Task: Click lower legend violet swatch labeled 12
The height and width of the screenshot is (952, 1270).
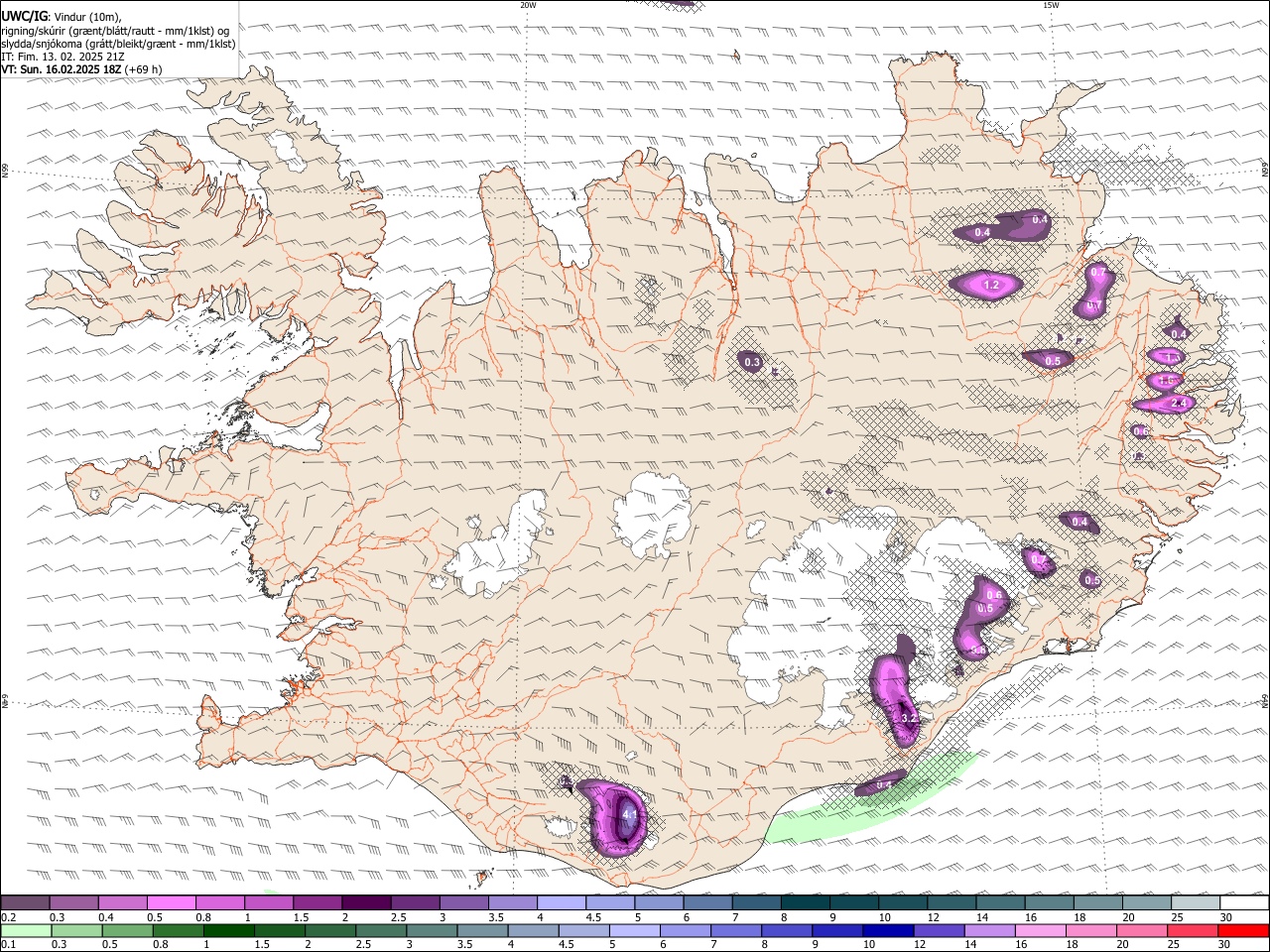Action: (x=938, y=930)
